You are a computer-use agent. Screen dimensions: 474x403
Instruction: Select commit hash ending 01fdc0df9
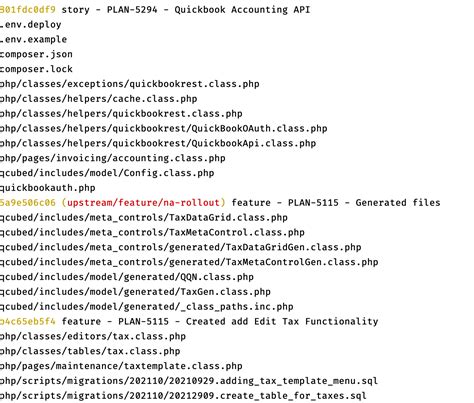[28, 10]
